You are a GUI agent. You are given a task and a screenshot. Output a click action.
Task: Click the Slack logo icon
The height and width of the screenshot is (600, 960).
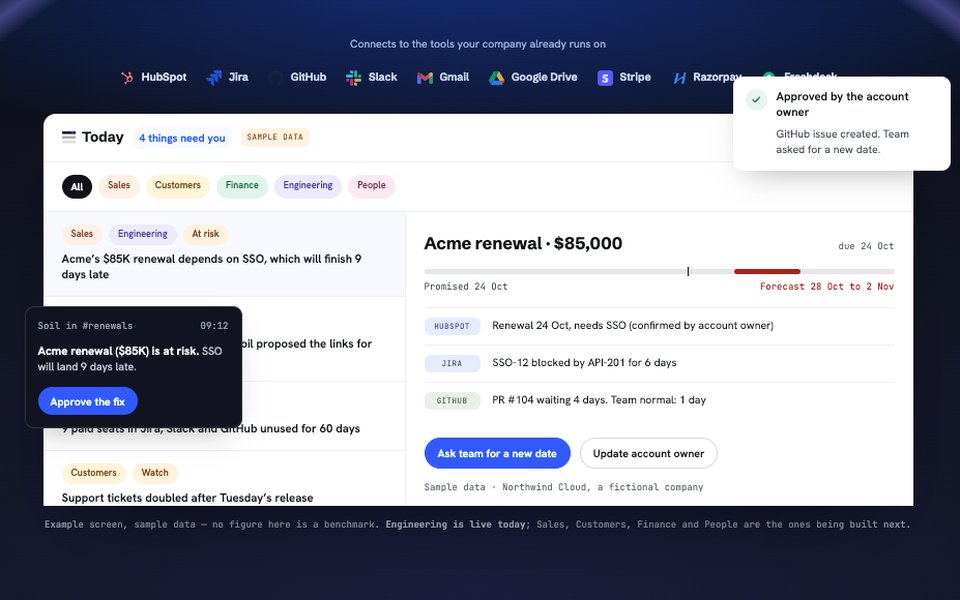(x=353, y=78)
